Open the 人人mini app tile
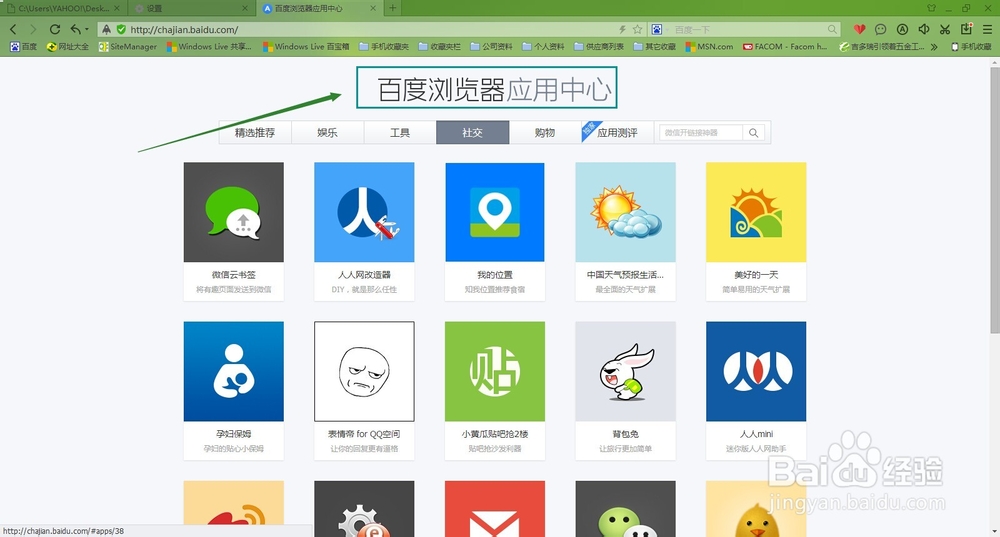The image size is (1000, 537). pos(756,390)
